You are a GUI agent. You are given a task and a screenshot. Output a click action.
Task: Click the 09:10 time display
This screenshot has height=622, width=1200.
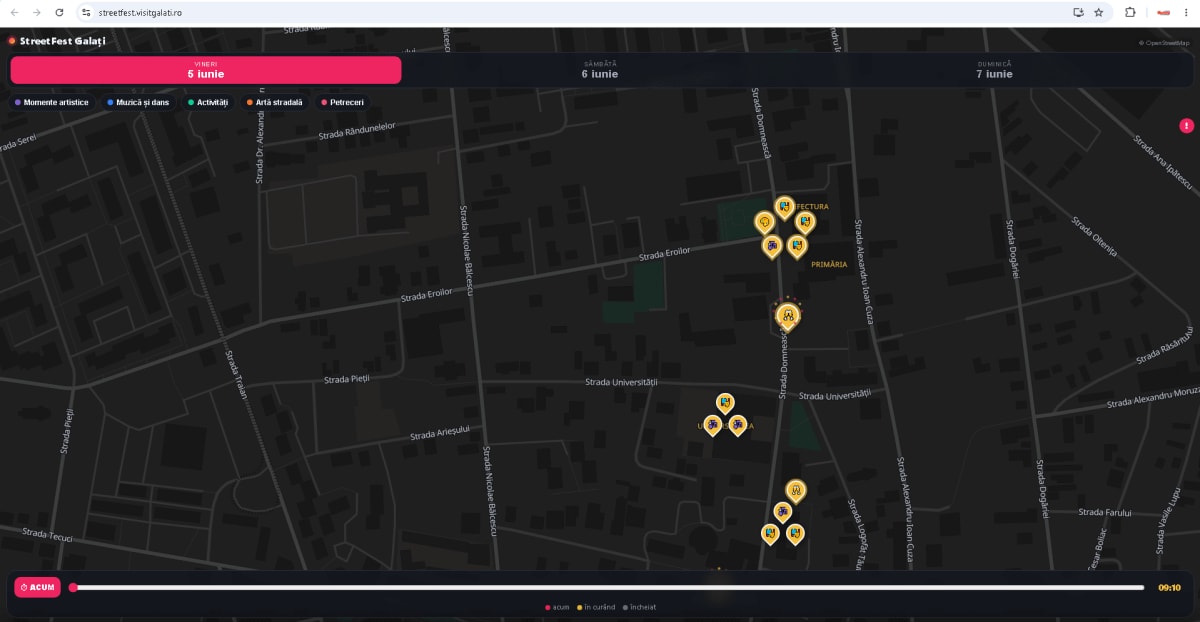(x=1169, y=588)
